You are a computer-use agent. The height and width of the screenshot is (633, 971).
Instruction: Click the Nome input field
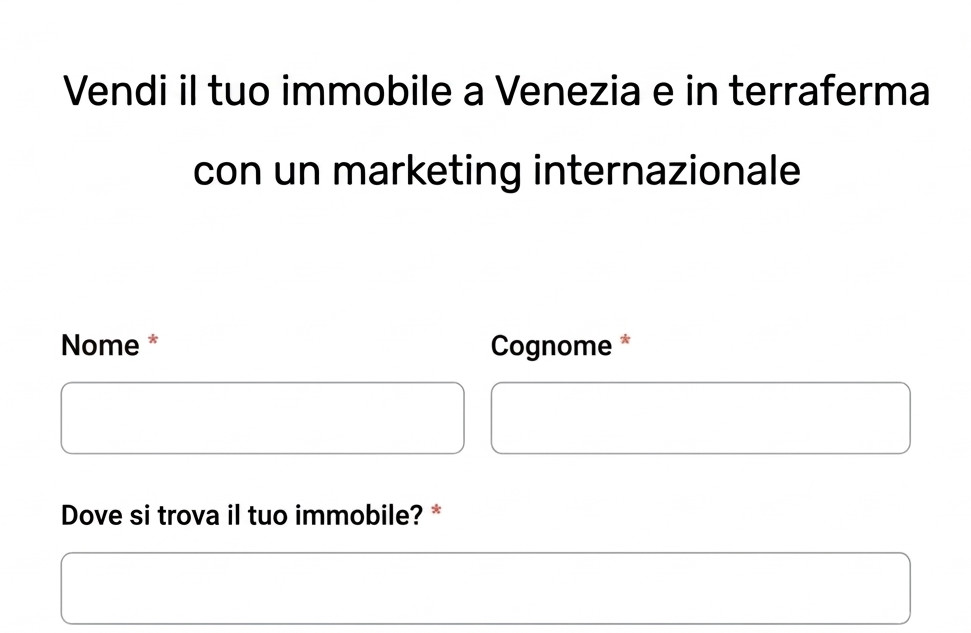coord(262,418)
